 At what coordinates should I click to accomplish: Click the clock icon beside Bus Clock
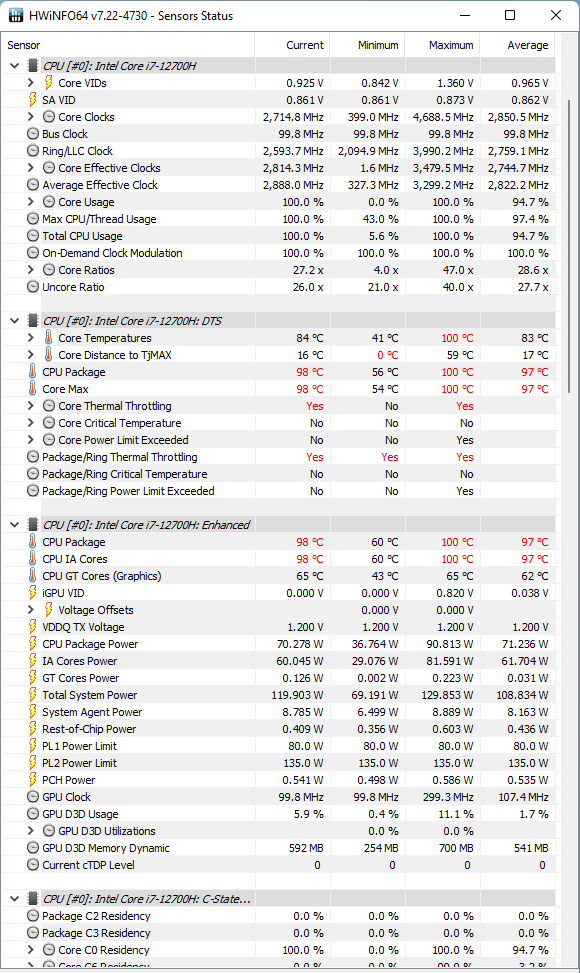click(33, 133)
